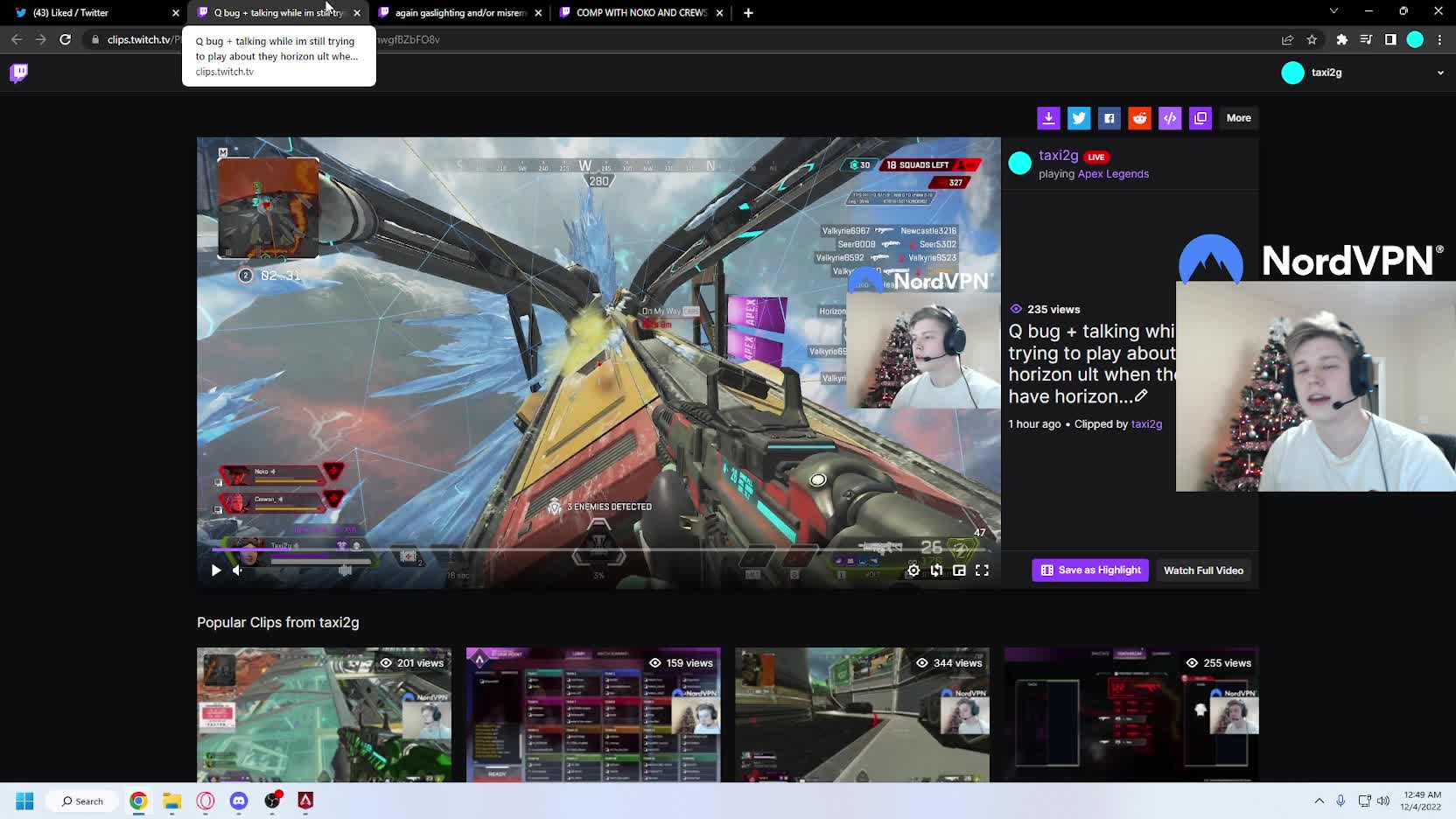The height and width of the screenshot is (819, 1456).
Task: Open a new browser tab
Action: (x=748, y=13)
